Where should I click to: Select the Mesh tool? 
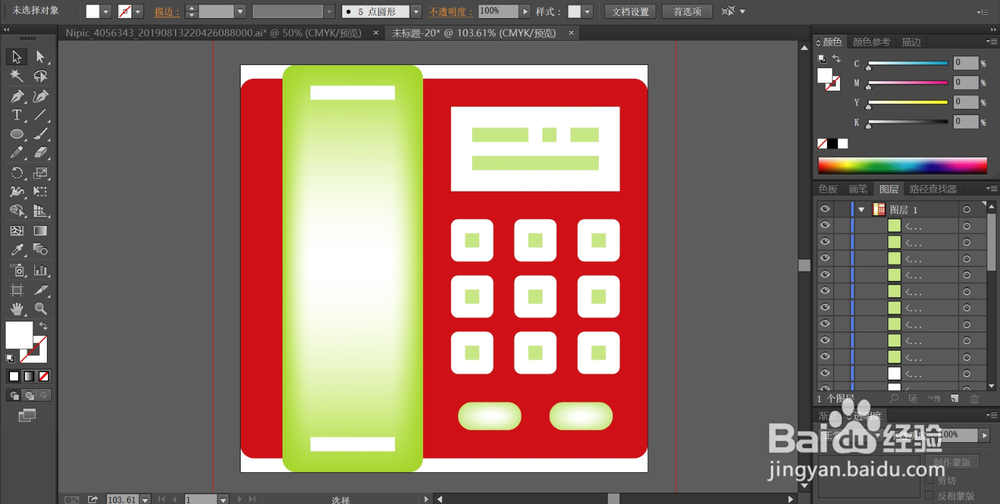point(17,231)
